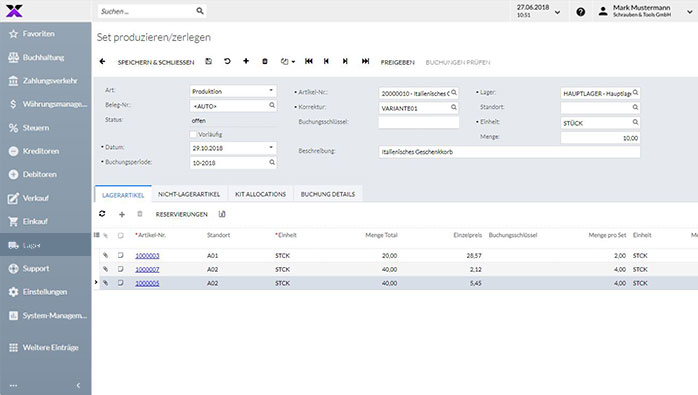698x395 pixels.
Task: Go to the next record
Action: coord(345,61)
